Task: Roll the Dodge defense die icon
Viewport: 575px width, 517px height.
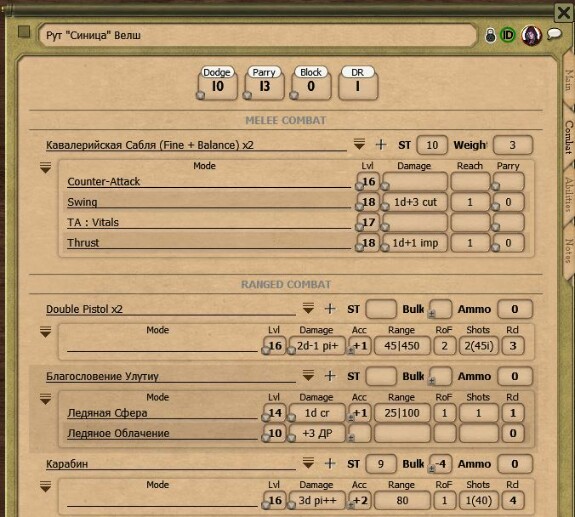Action: (200, 96)
